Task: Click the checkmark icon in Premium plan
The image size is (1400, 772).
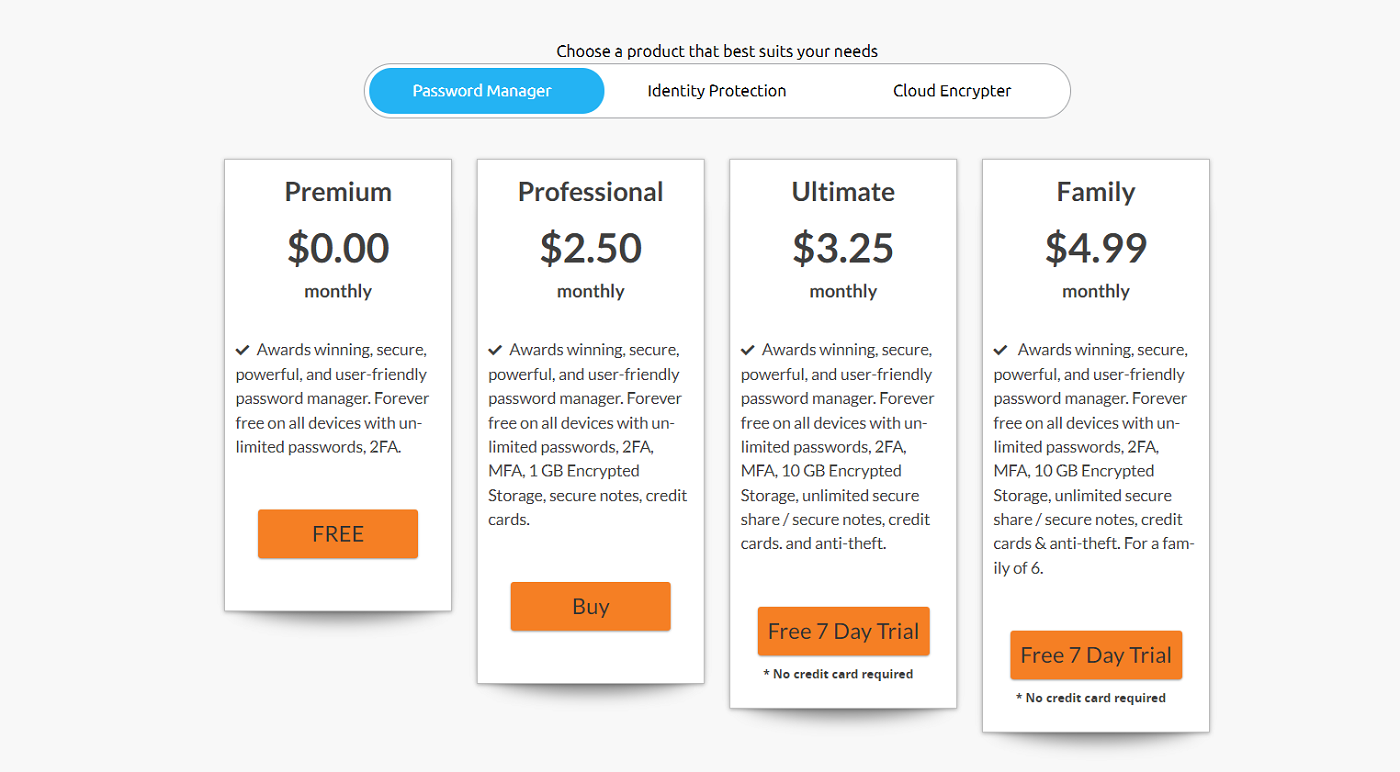Action: pyautogui.click(x=243, y=350)
